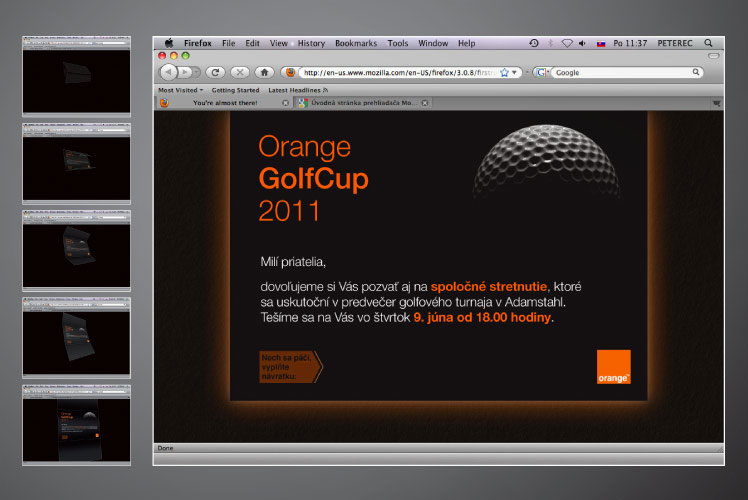Close the Úvodná stránka prehliadača tab

425,103
